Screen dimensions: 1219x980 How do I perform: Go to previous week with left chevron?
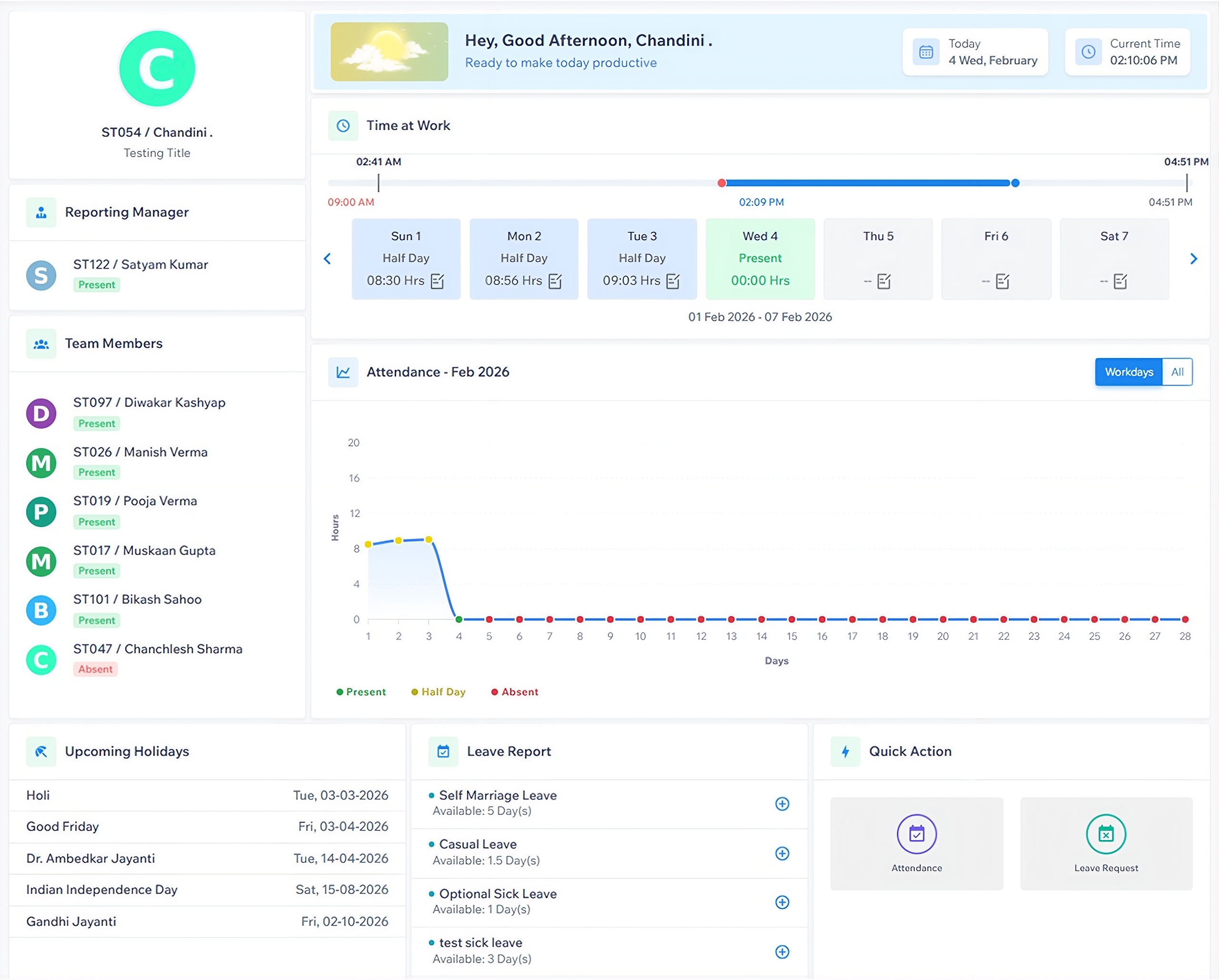coord(327,259)
